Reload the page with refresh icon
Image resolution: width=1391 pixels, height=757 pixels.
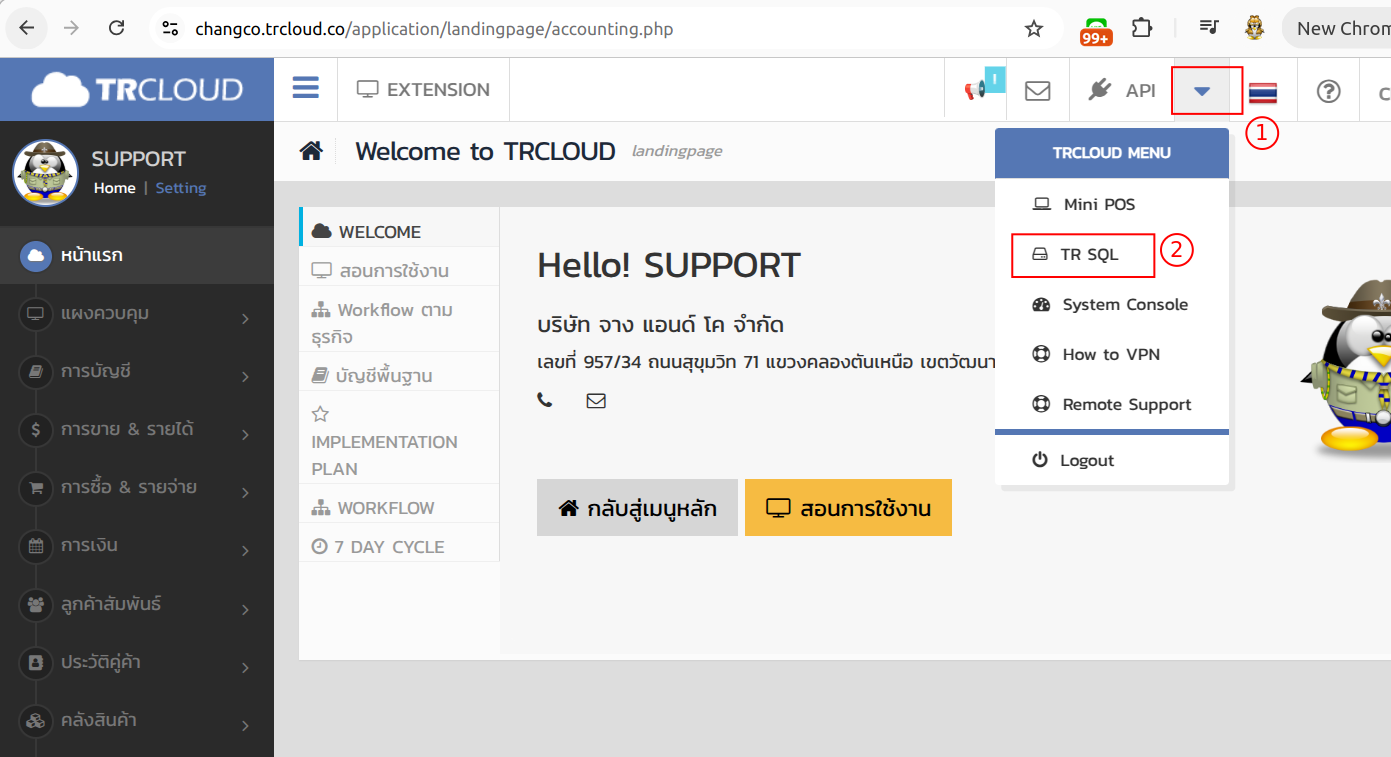tap(116, 28)
